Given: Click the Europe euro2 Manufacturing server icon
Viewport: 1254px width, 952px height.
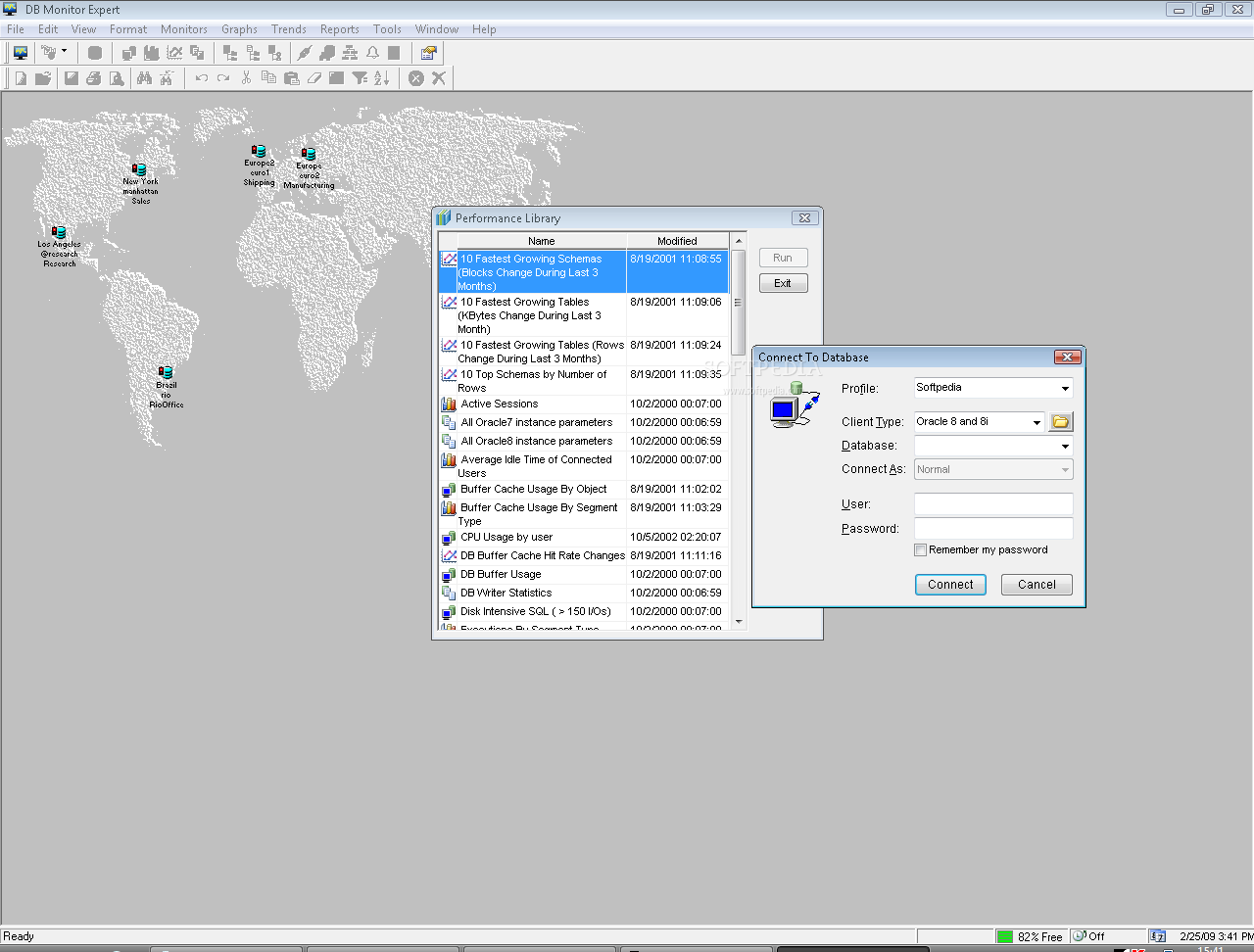Looking at the screenshot, I should 309,154.
